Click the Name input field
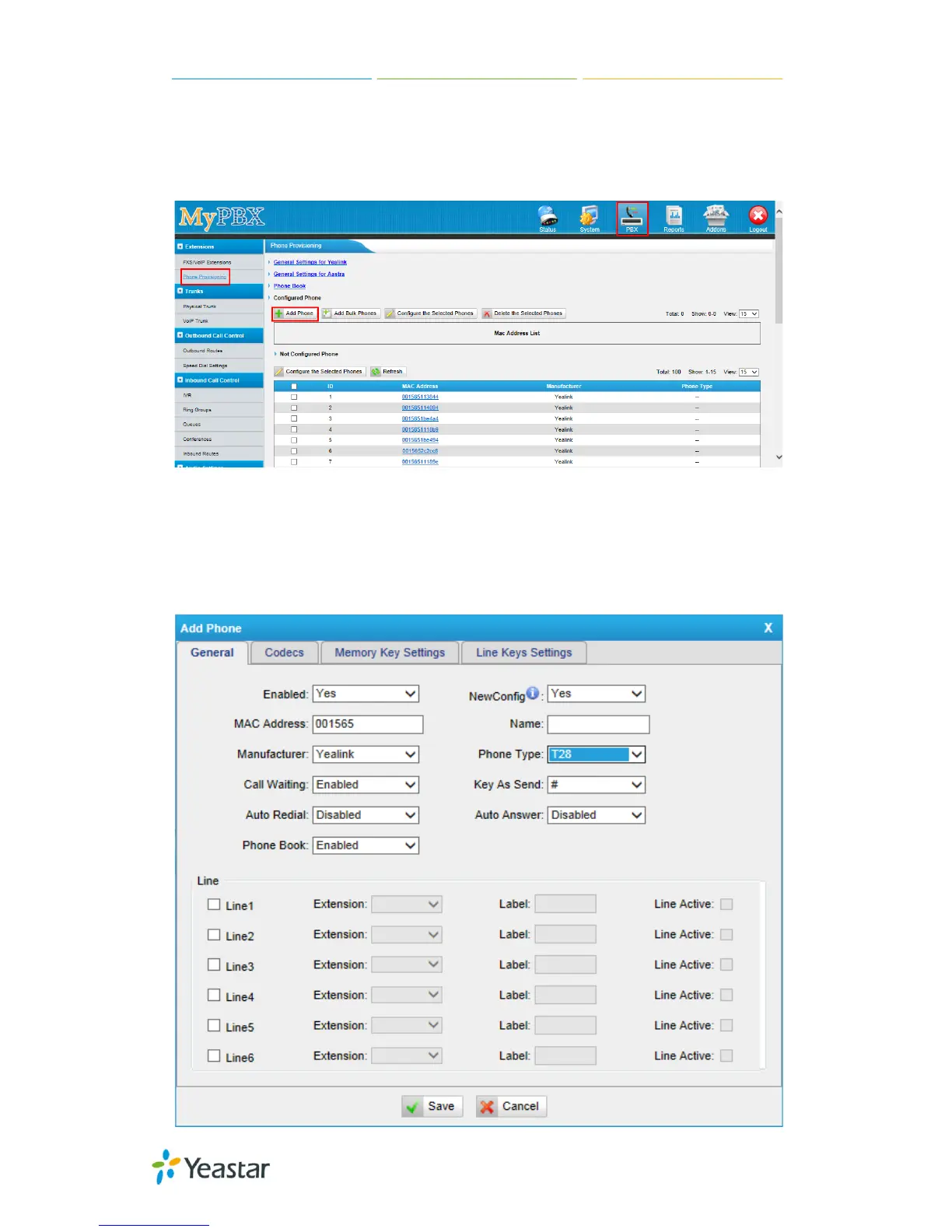 pyautogui.click(x=598, y=724)
